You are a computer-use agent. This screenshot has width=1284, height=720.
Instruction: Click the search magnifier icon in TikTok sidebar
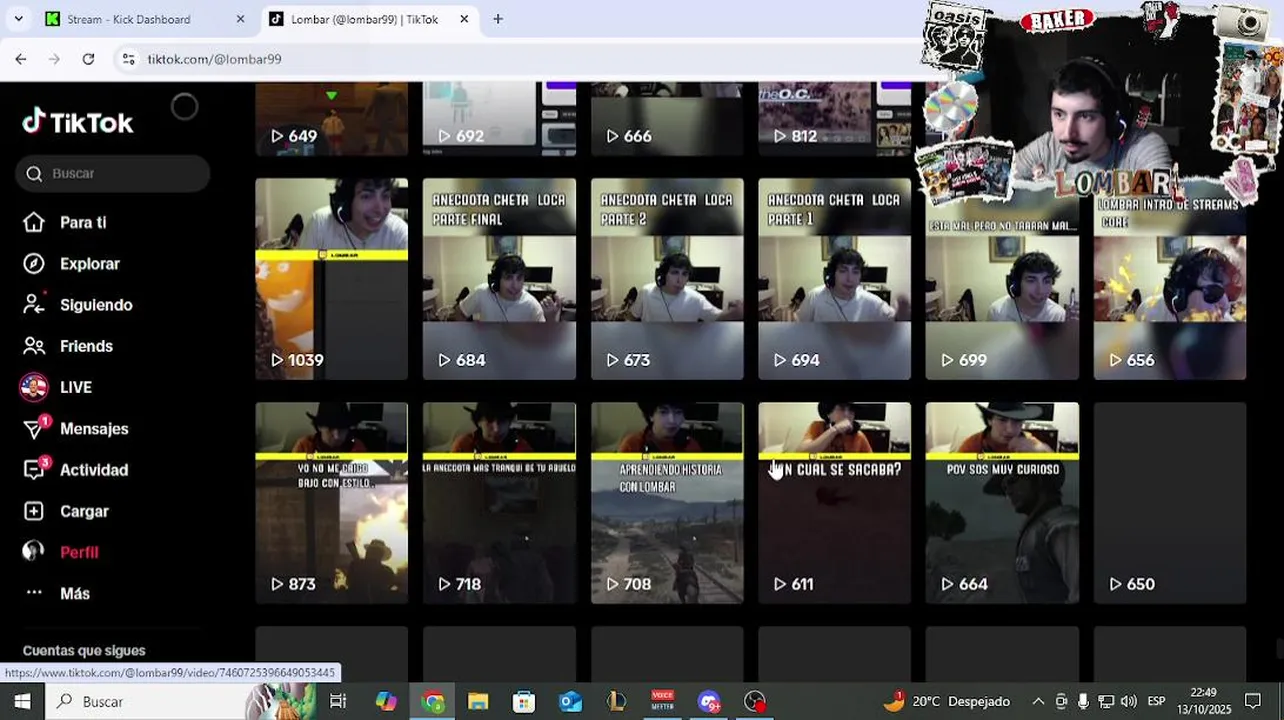coord(34,174)
